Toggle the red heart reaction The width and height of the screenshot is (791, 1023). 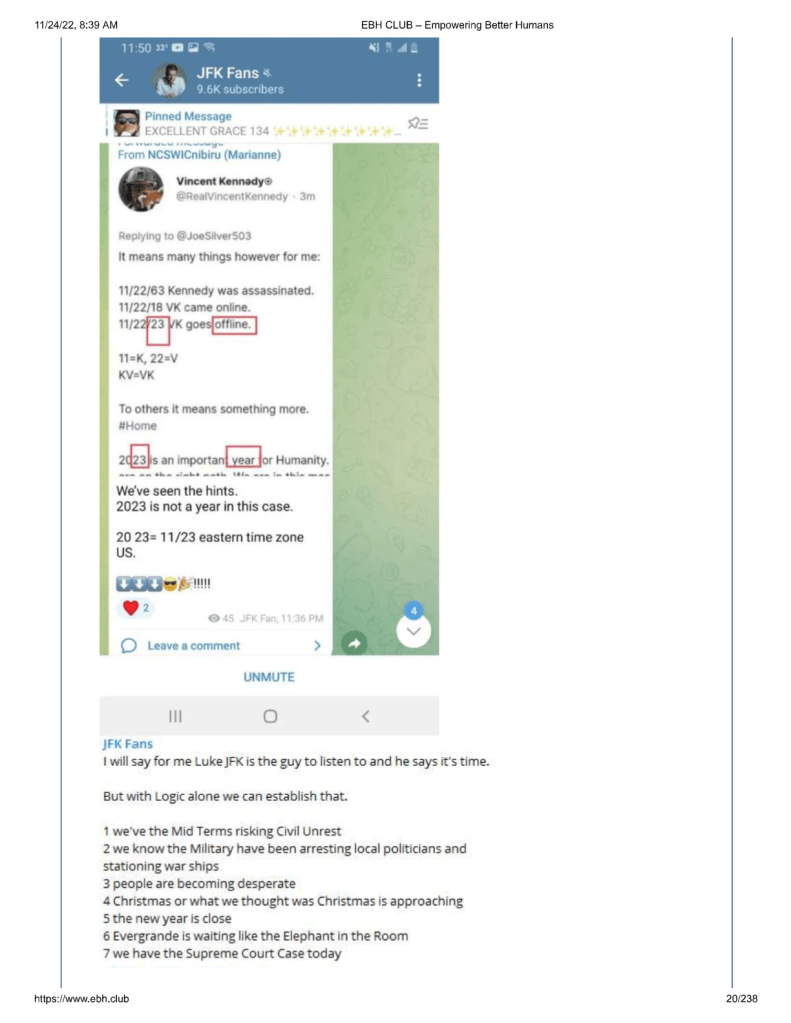point(131,607)
